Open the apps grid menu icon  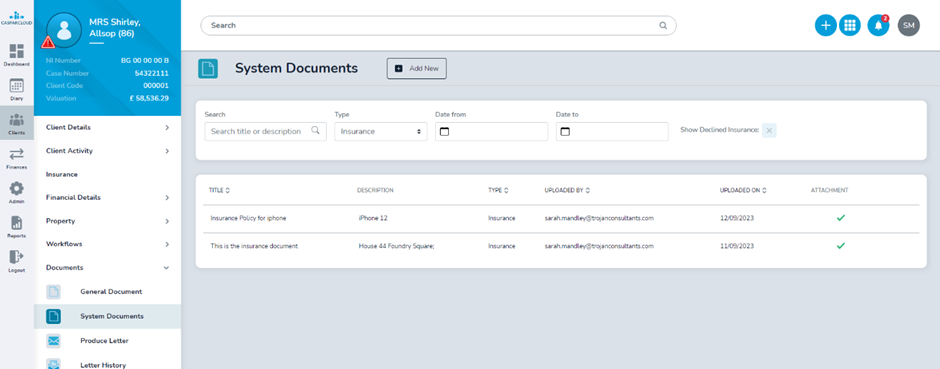point(849,25)
